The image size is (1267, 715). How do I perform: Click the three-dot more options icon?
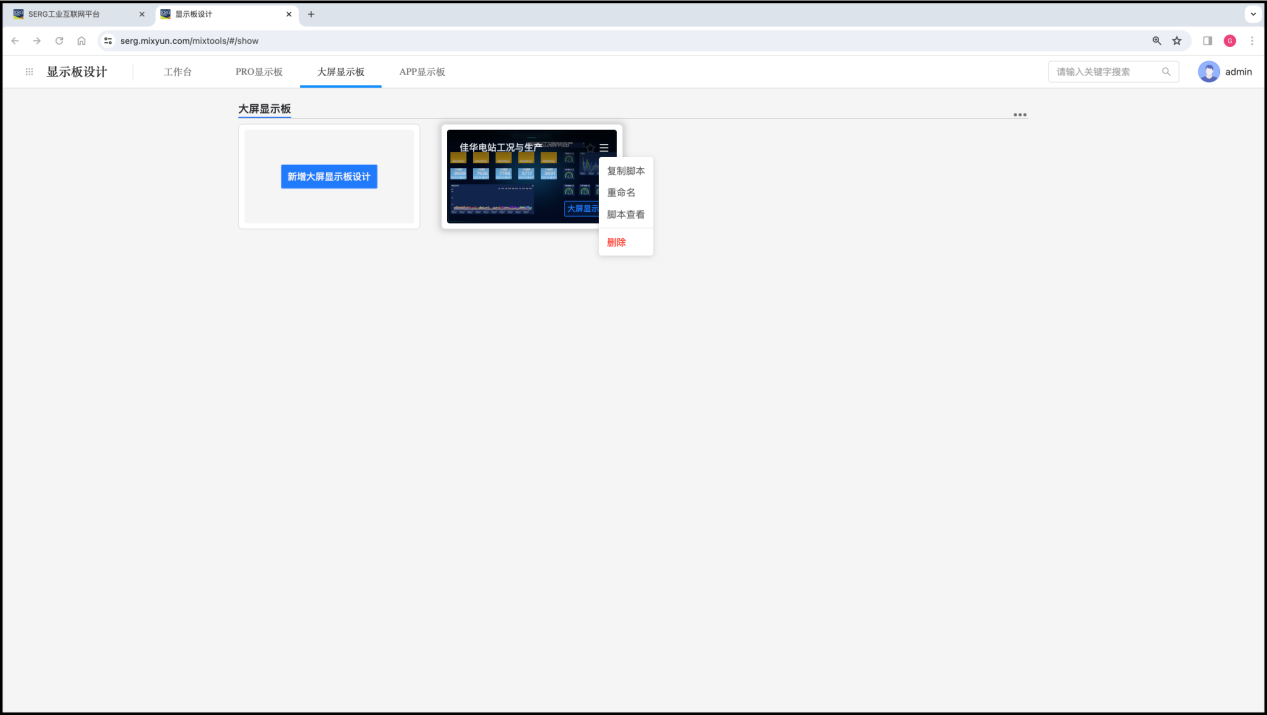point(1019,115)
